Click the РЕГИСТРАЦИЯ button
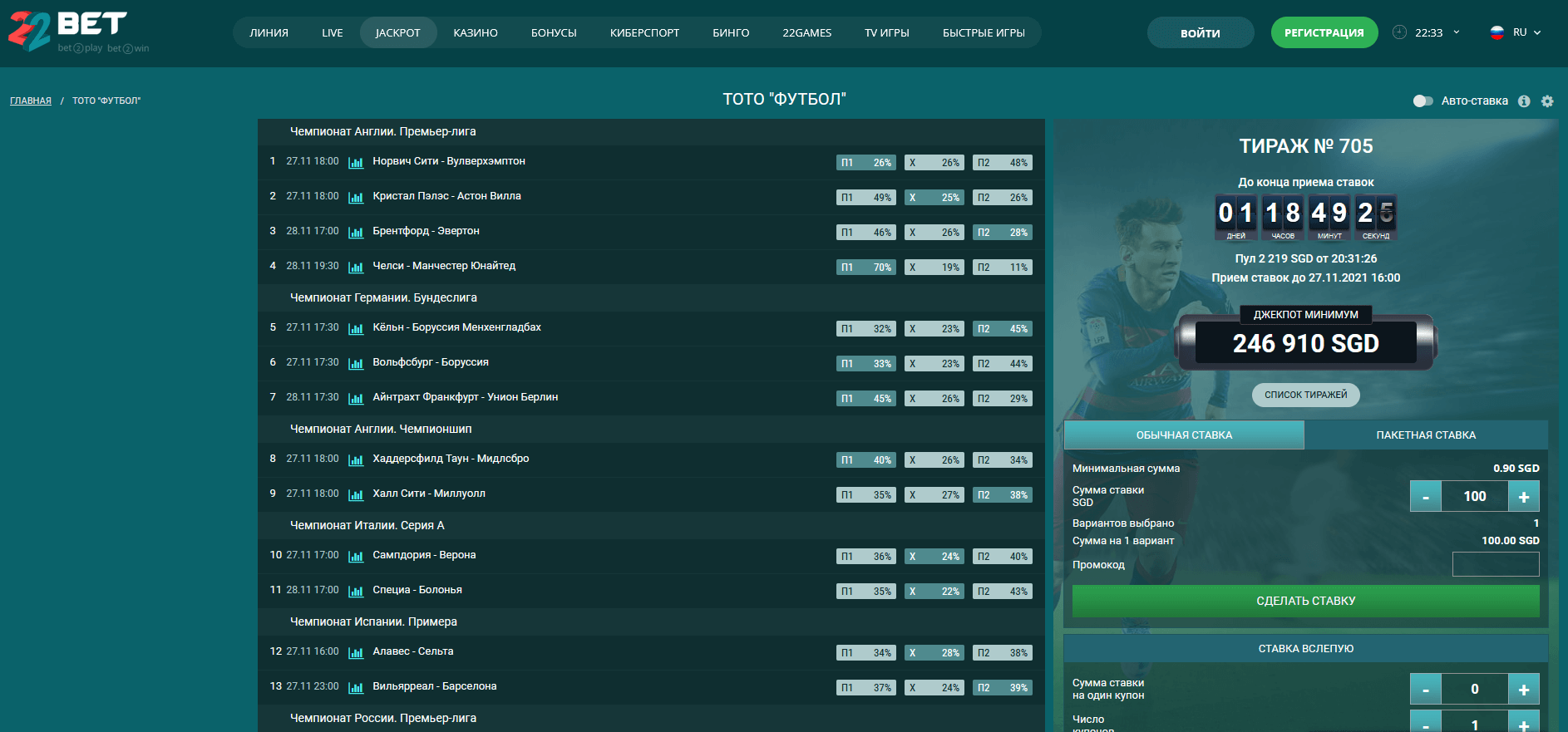 coord(1324,33)
